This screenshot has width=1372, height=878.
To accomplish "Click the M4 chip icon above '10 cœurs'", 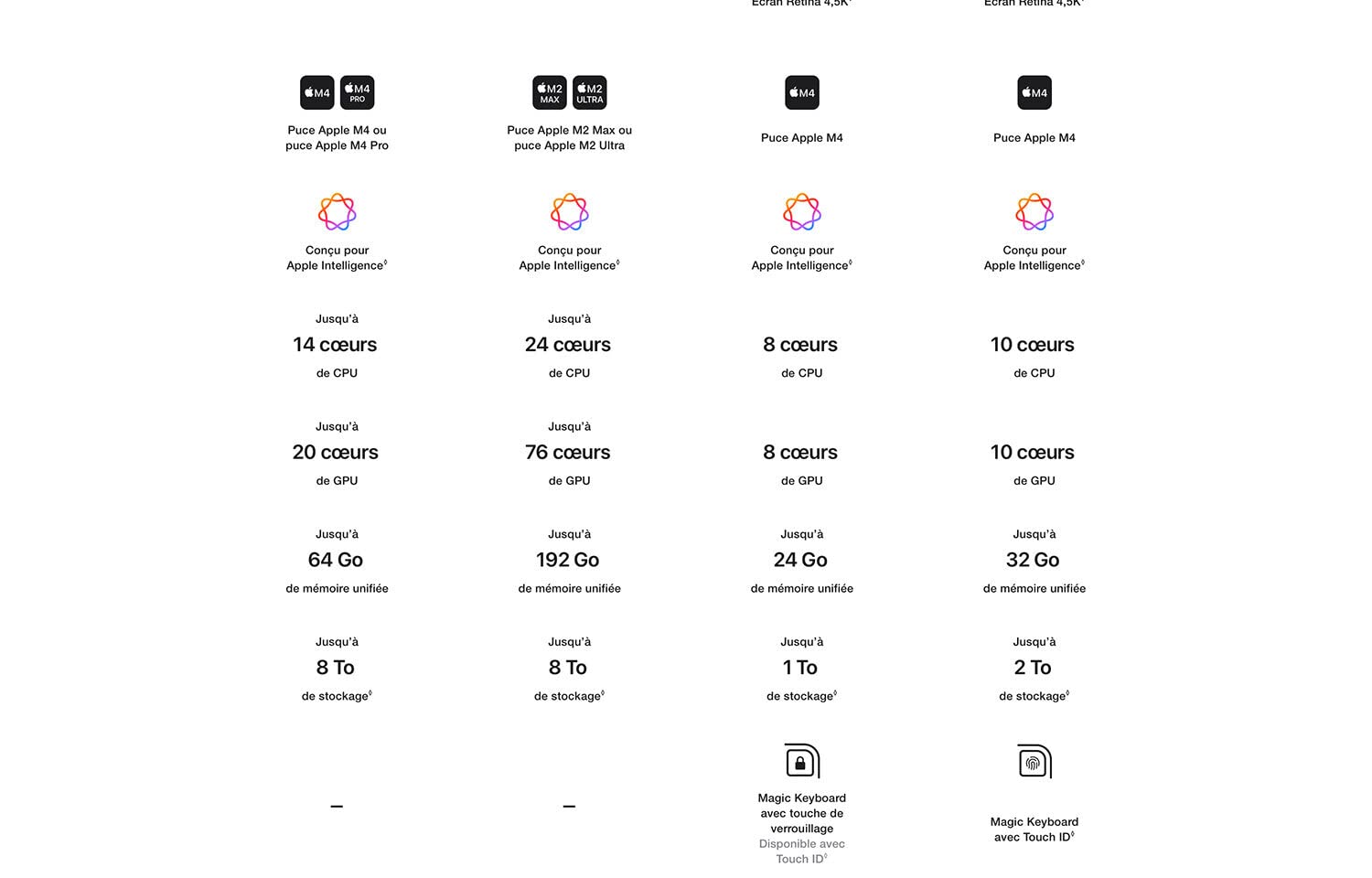I will coord(1034,92).
